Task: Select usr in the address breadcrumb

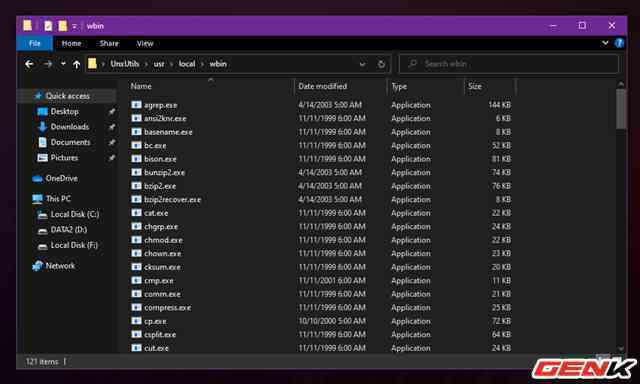Action: click(159, 64)
